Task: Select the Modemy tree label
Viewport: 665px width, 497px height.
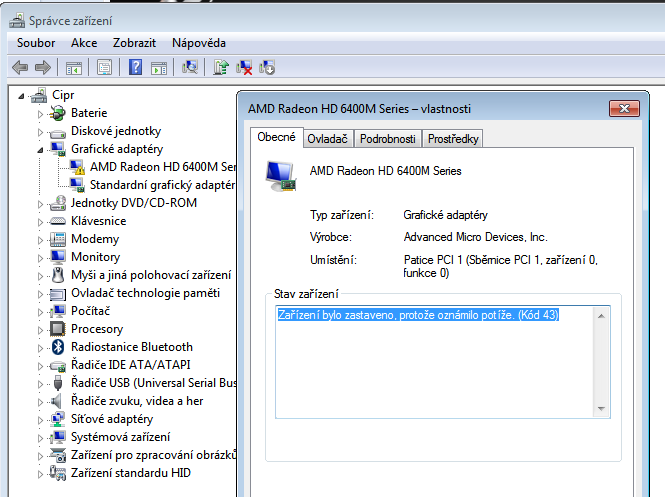Action: coord(95,239)
